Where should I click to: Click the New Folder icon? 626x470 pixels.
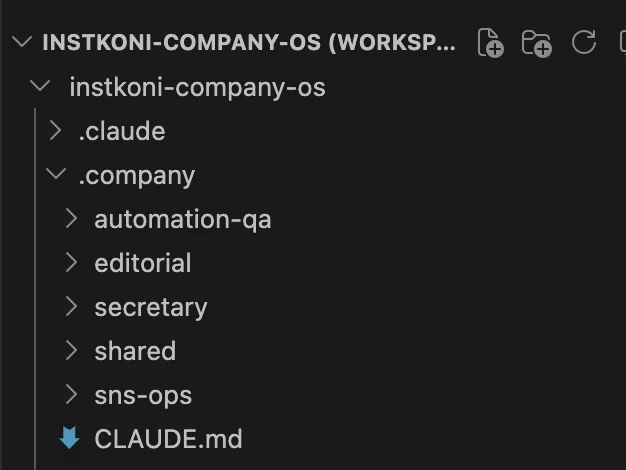pos(537,43)
